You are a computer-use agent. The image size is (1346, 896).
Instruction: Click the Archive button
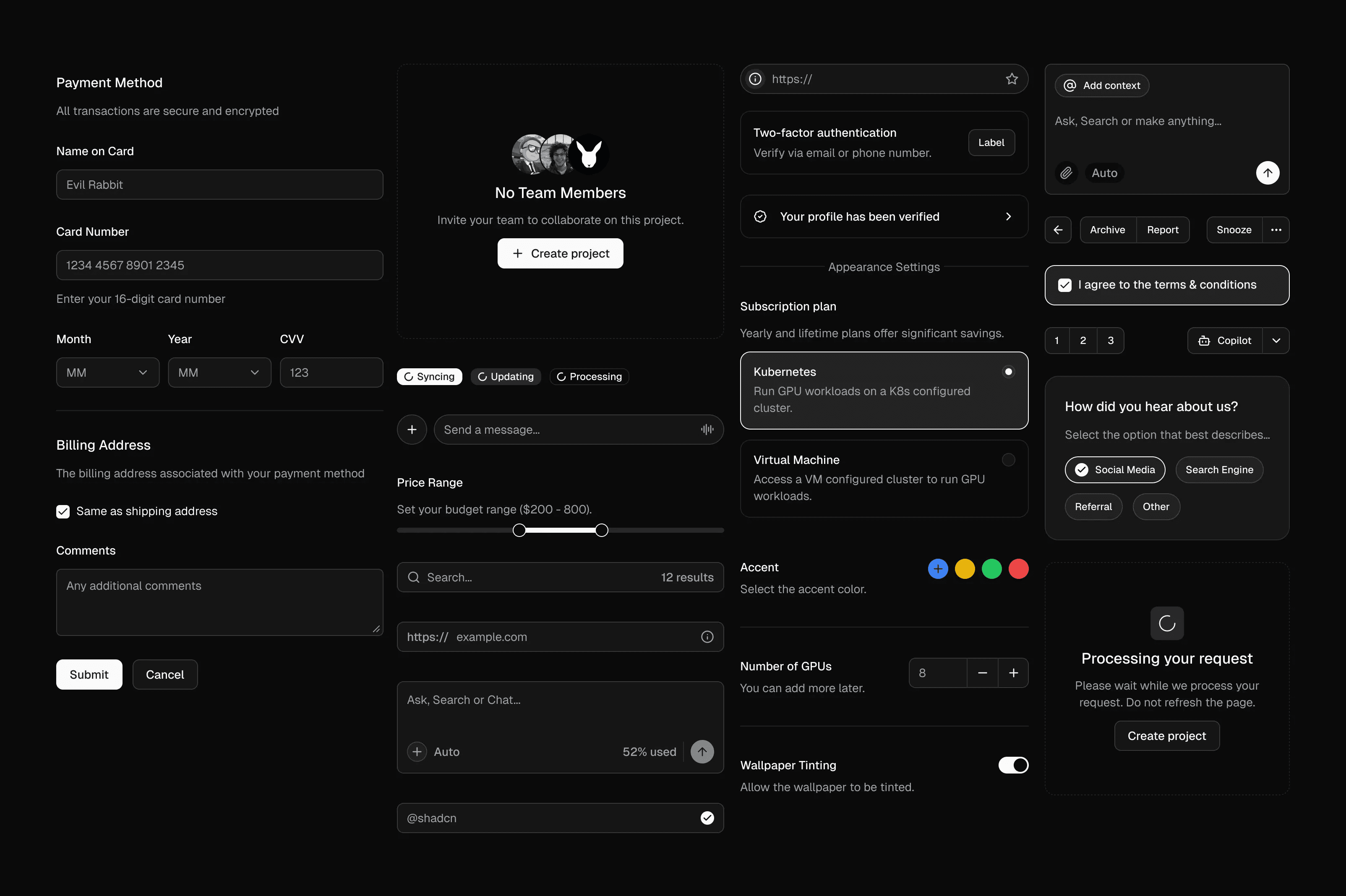click(1107, 230)
